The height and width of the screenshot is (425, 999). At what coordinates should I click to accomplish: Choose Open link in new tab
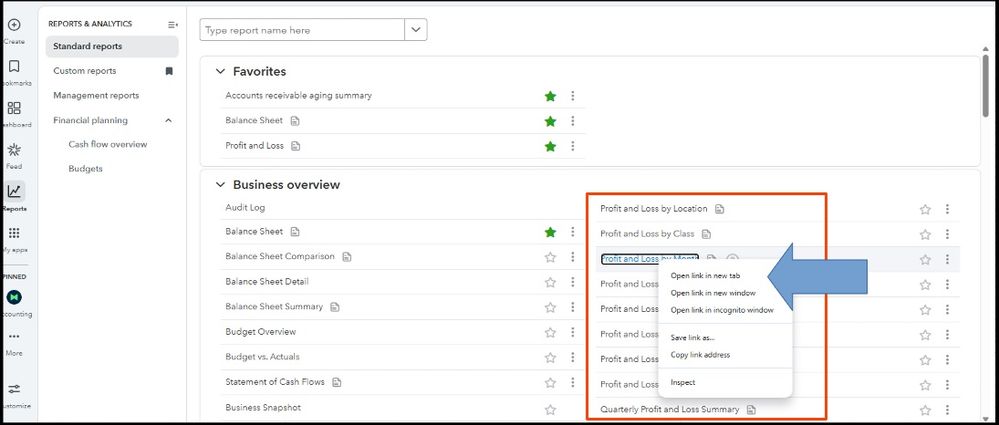click(705, 276)
